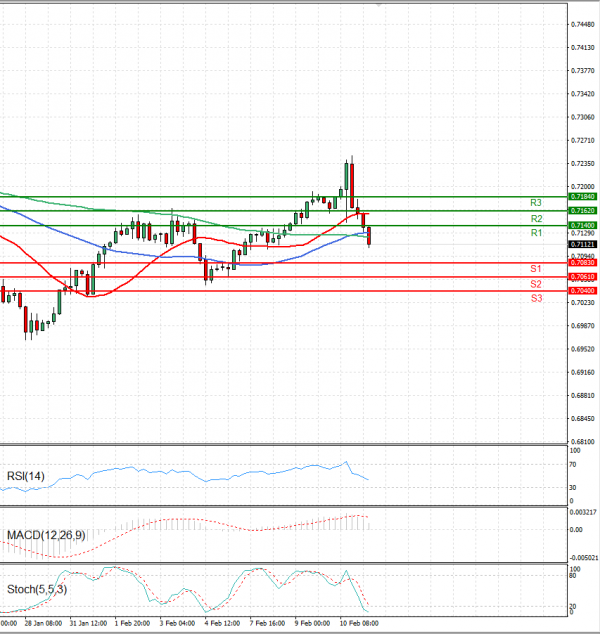Click the 0.70230 price axis value

583,302
